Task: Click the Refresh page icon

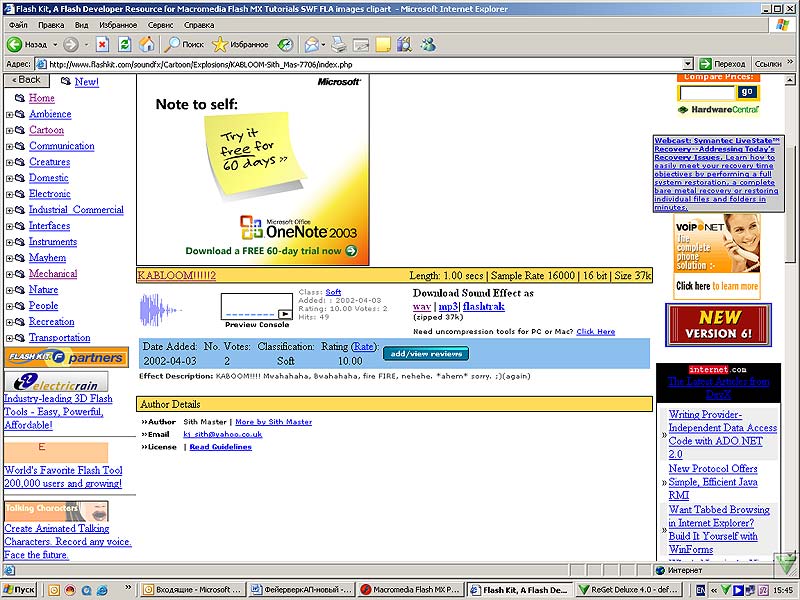Action: (x=125, y=45)
